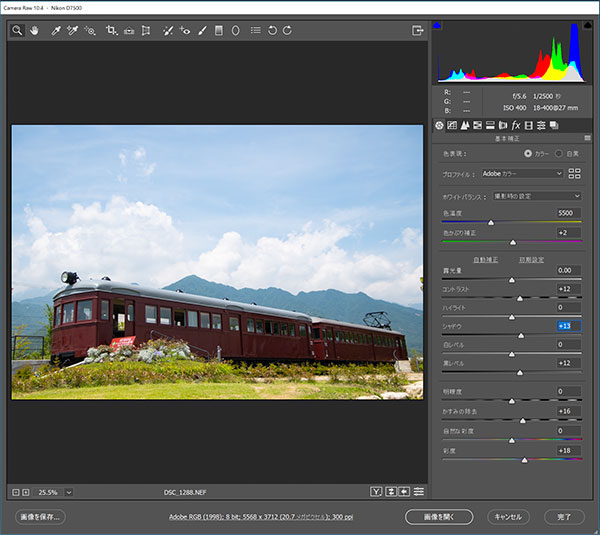Click the zoom out minus button
Screen dimensions: 600x535
coord(16,493)
